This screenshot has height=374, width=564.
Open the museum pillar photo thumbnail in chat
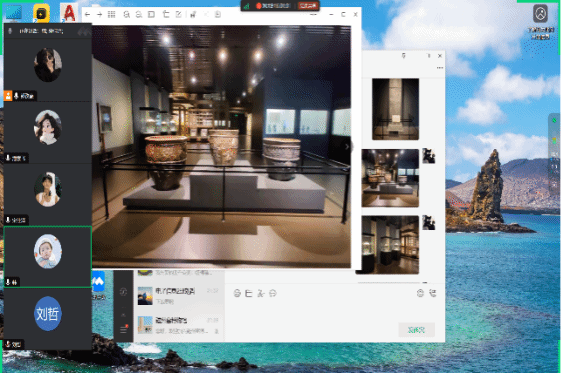tap(396, 109)
